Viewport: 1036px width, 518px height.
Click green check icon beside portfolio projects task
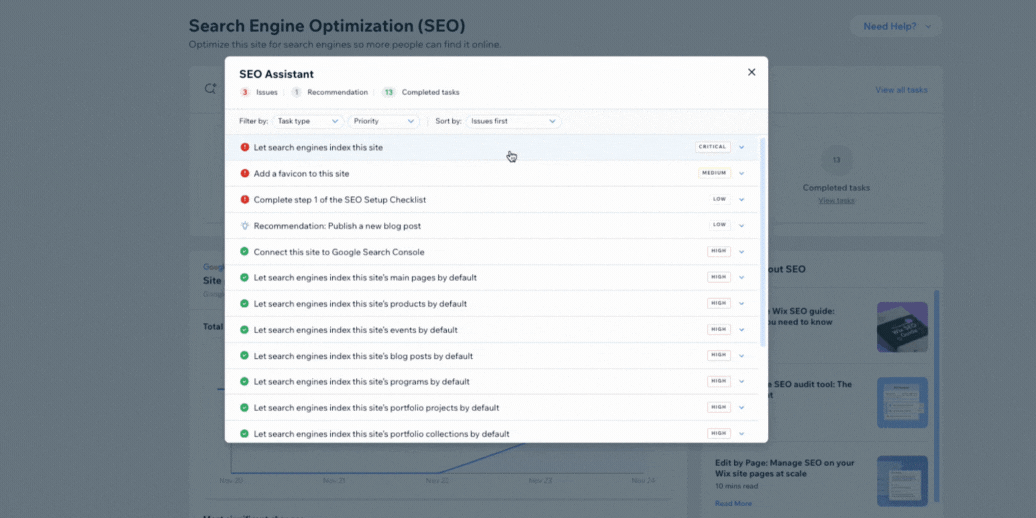coord(244,408)
